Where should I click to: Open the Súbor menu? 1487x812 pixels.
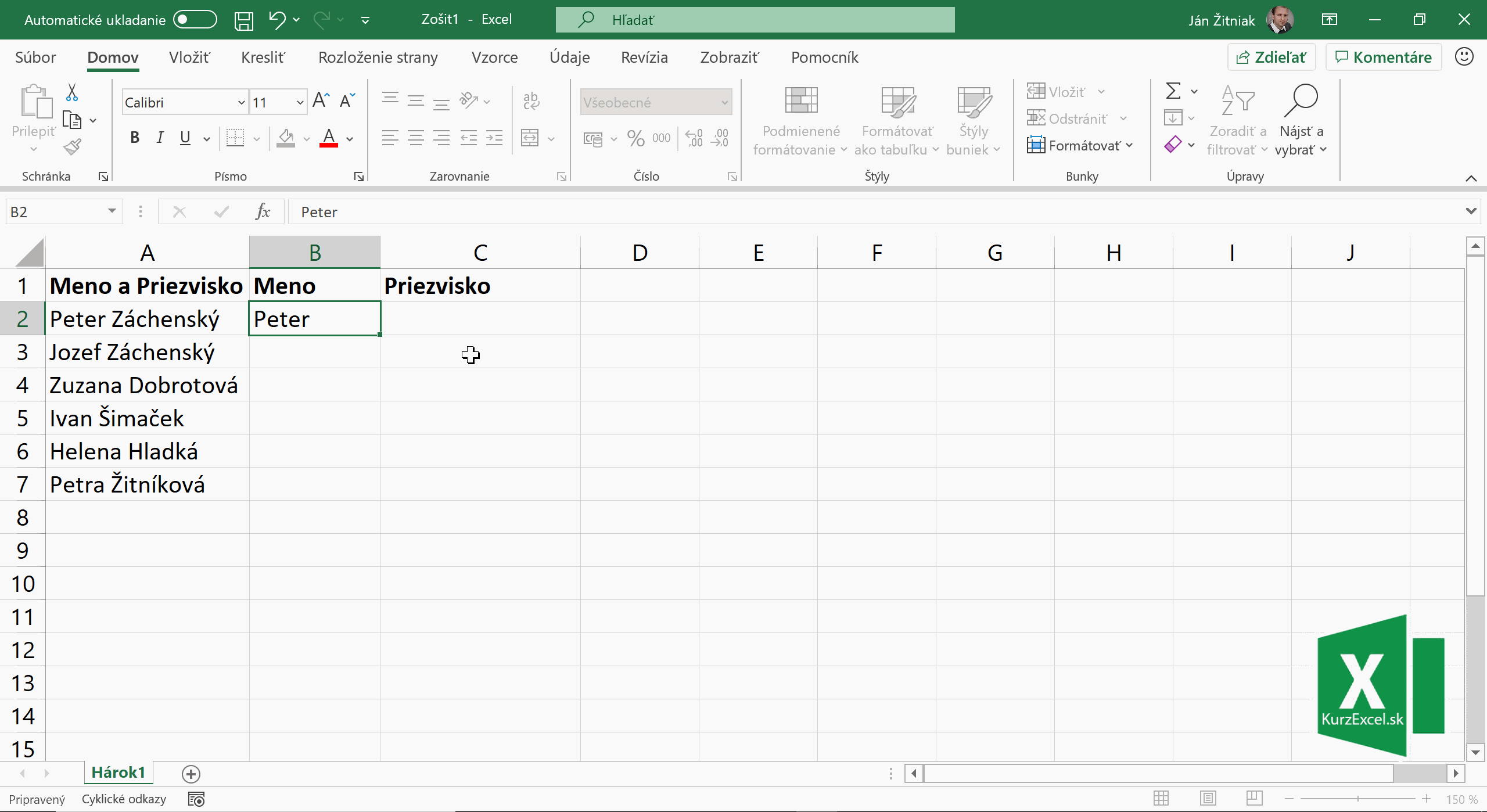(x=35, y=58)
